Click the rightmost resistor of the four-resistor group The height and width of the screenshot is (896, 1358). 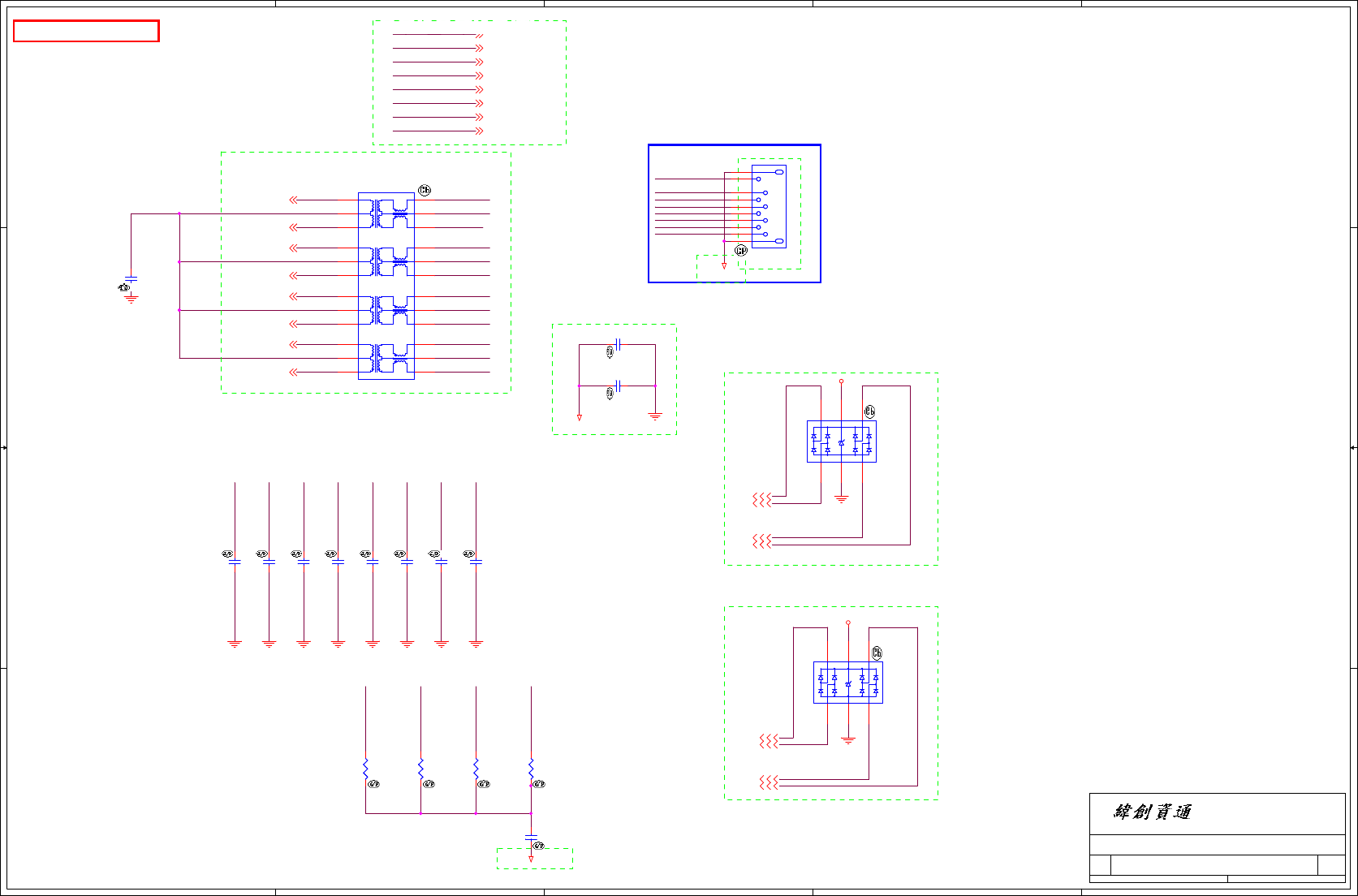531,768
